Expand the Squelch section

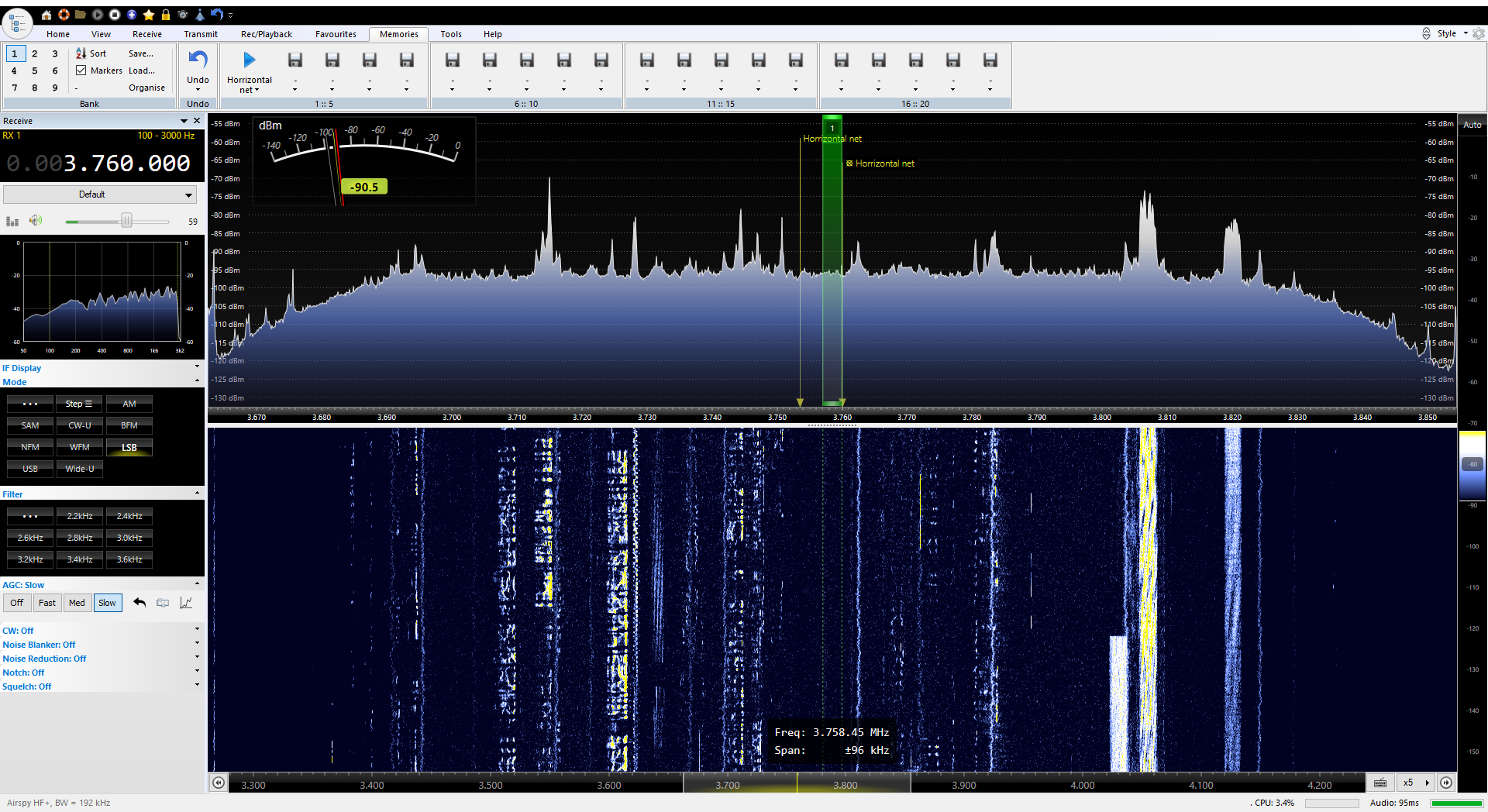coord(197,686)
